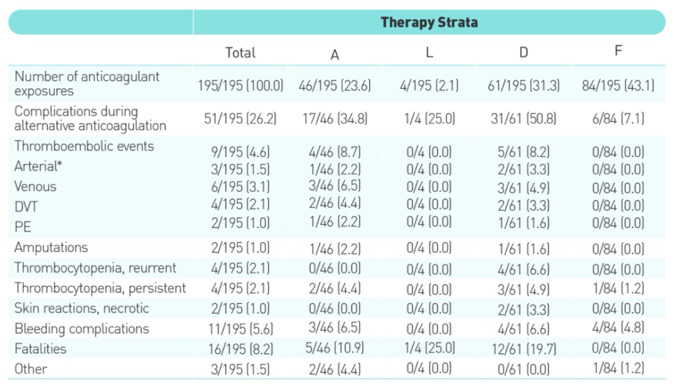Select the Number of anticoagulant exposures row label

[x=87, y=84]
